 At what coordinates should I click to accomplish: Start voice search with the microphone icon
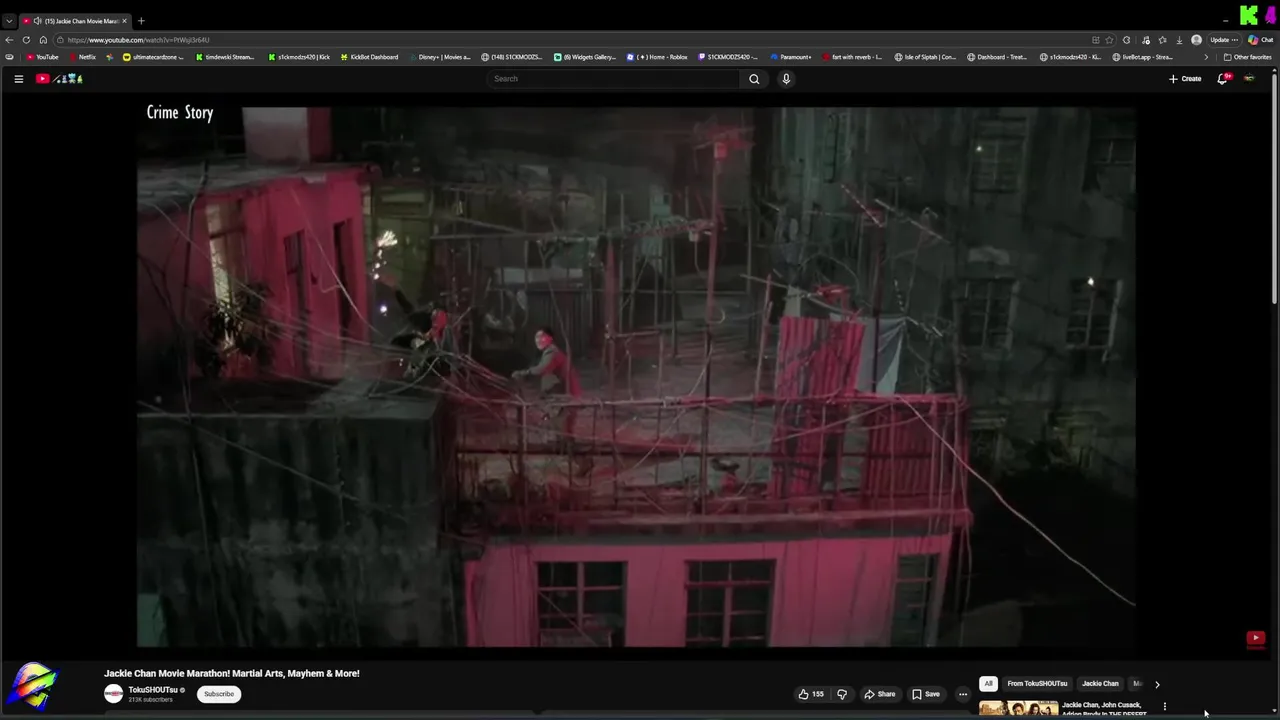coord(786,79)
